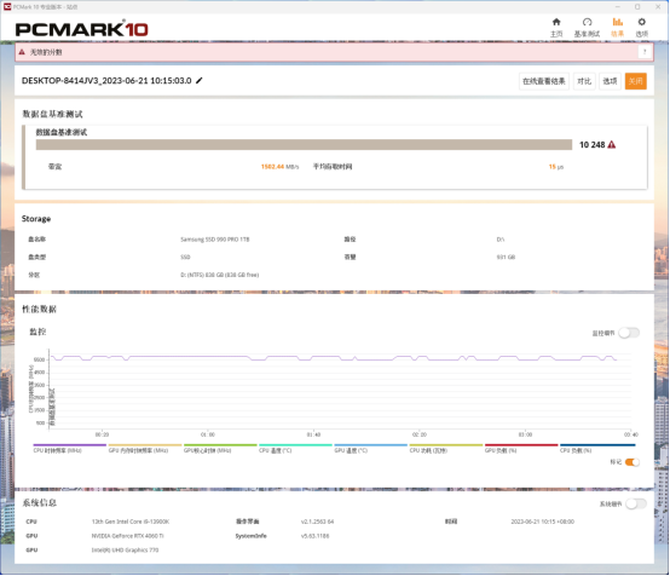Toggle GPU 内存时钟频率 (MHz) legend item
Screen dimensions: 670x576
coord(145,448)
